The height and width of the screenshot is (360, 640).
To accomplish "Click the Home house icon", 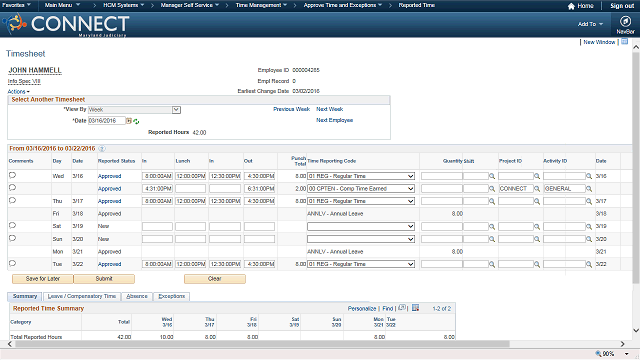I will point(571,6).
